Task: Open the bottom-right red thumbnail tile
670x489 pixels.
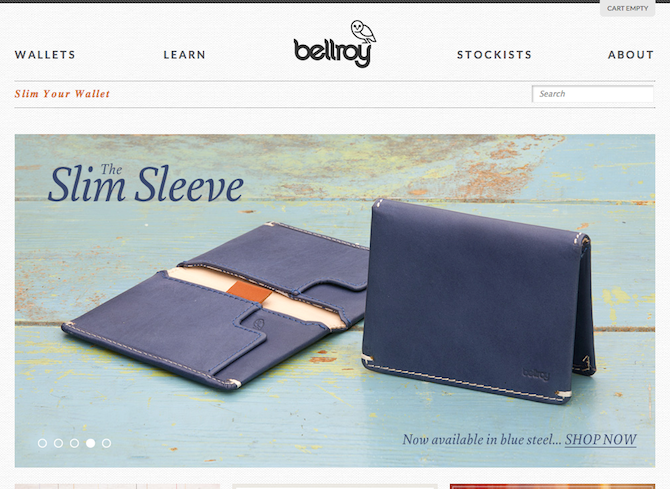Action: coord(552,486)
